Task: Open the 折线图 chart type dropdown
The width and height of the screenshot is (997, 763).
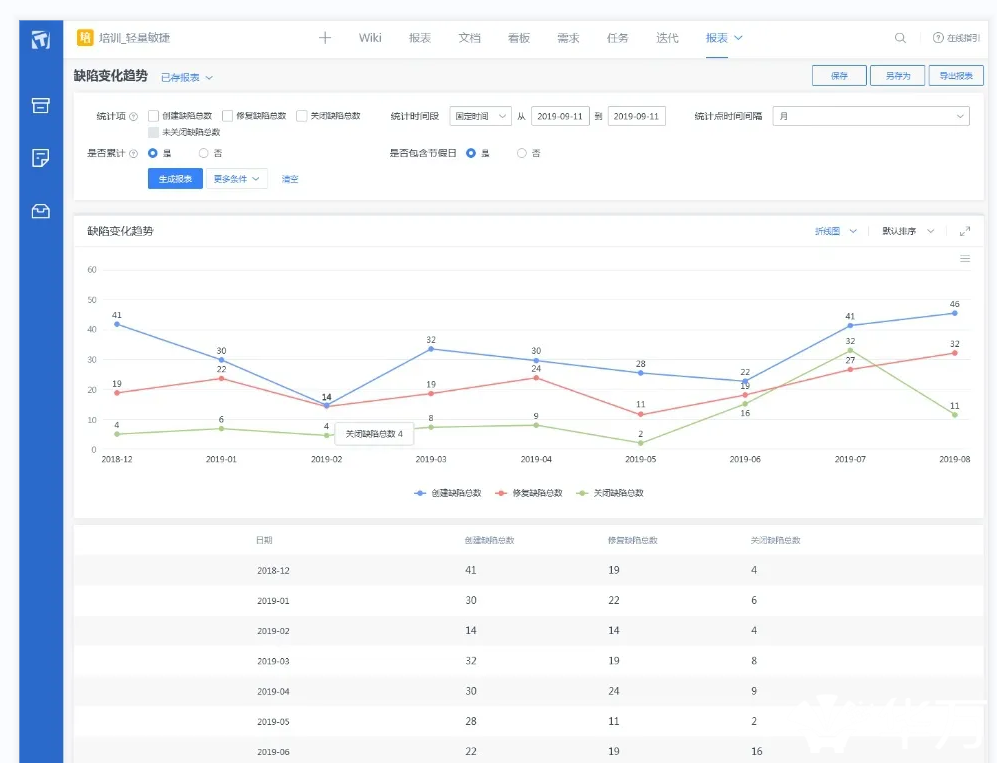Action: 836,231
